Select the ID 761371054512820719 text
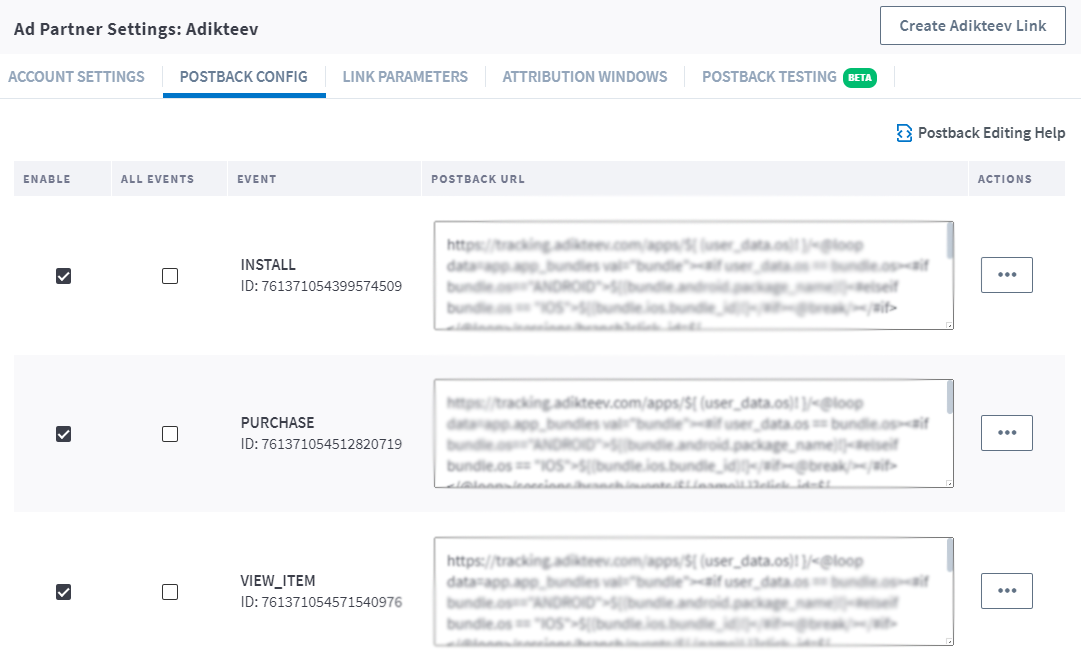 (x=321, y=444)
